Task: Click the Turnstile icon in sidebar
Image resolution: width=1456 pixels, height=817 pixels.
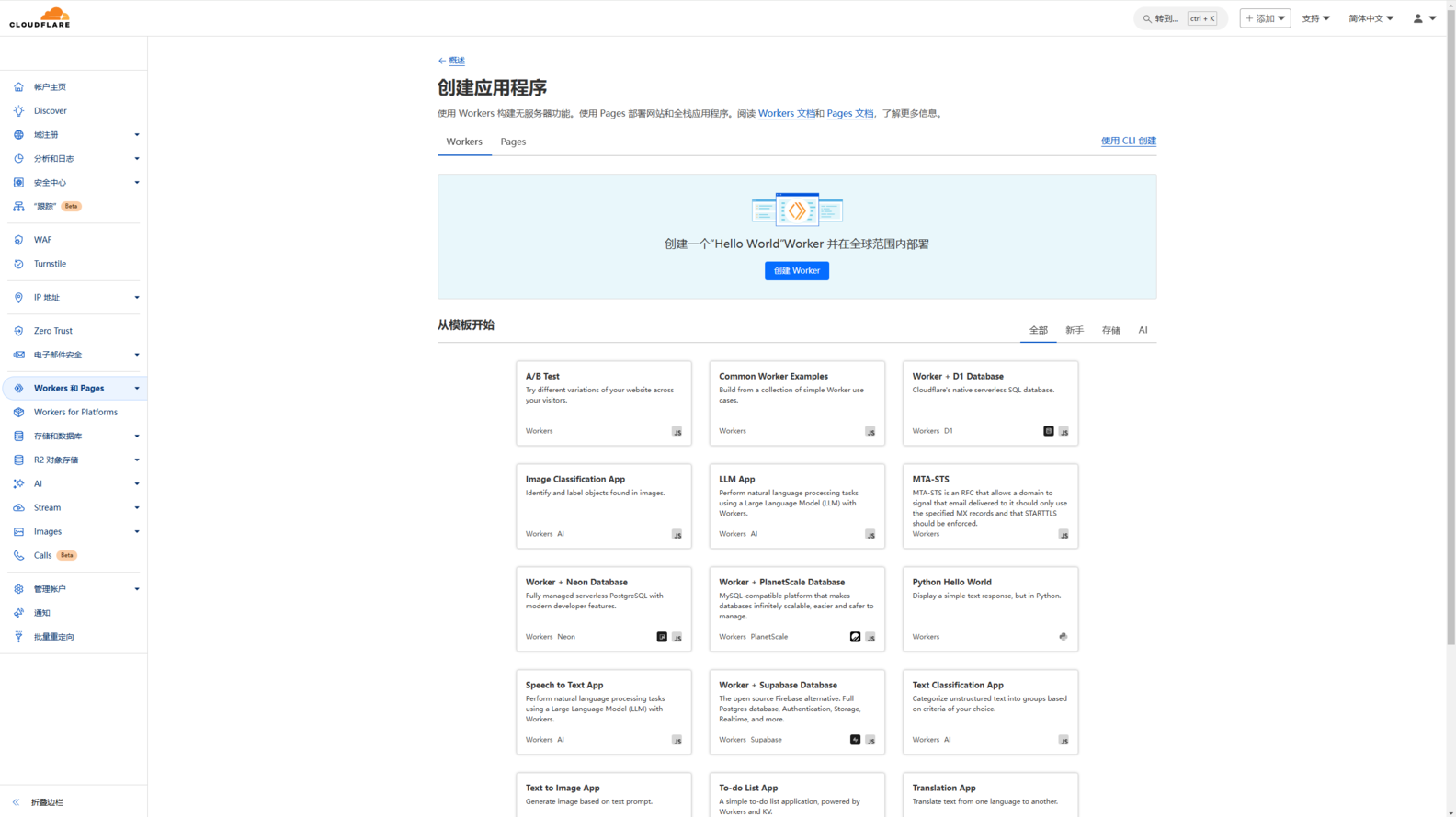Action: (x=18, y=263)
